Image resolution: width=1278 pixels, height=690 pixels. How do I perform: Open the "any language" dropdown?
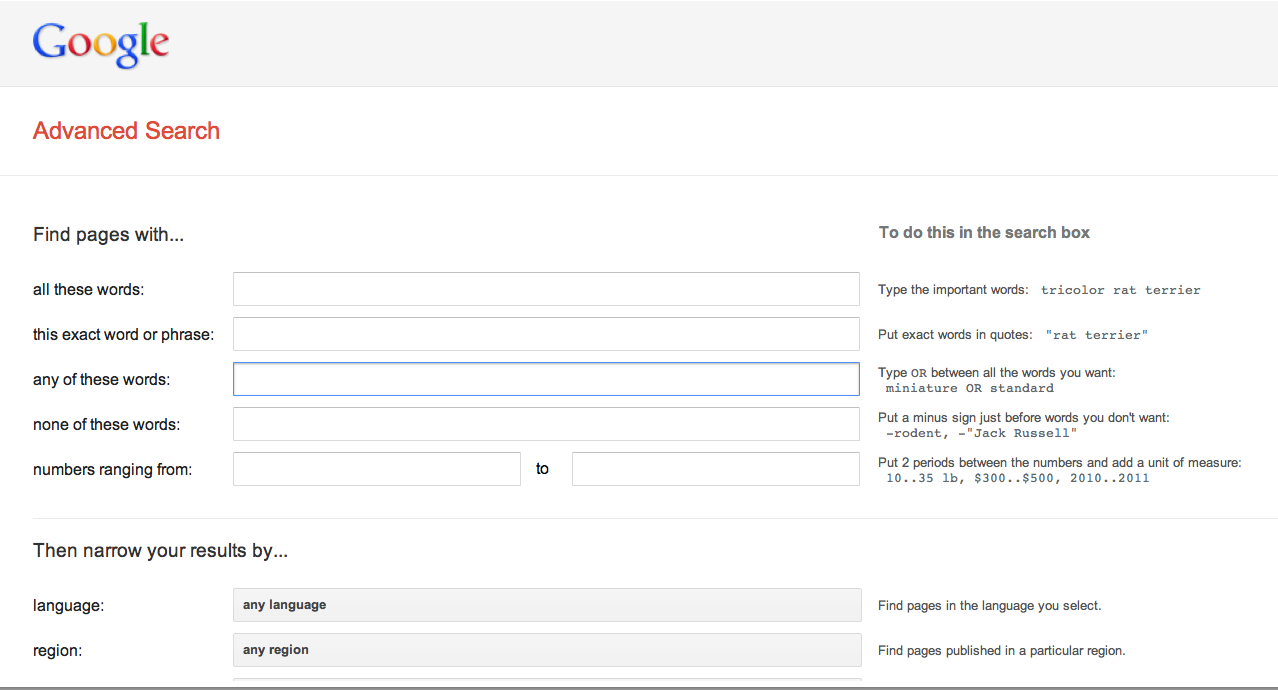click(x=547, y=605)
